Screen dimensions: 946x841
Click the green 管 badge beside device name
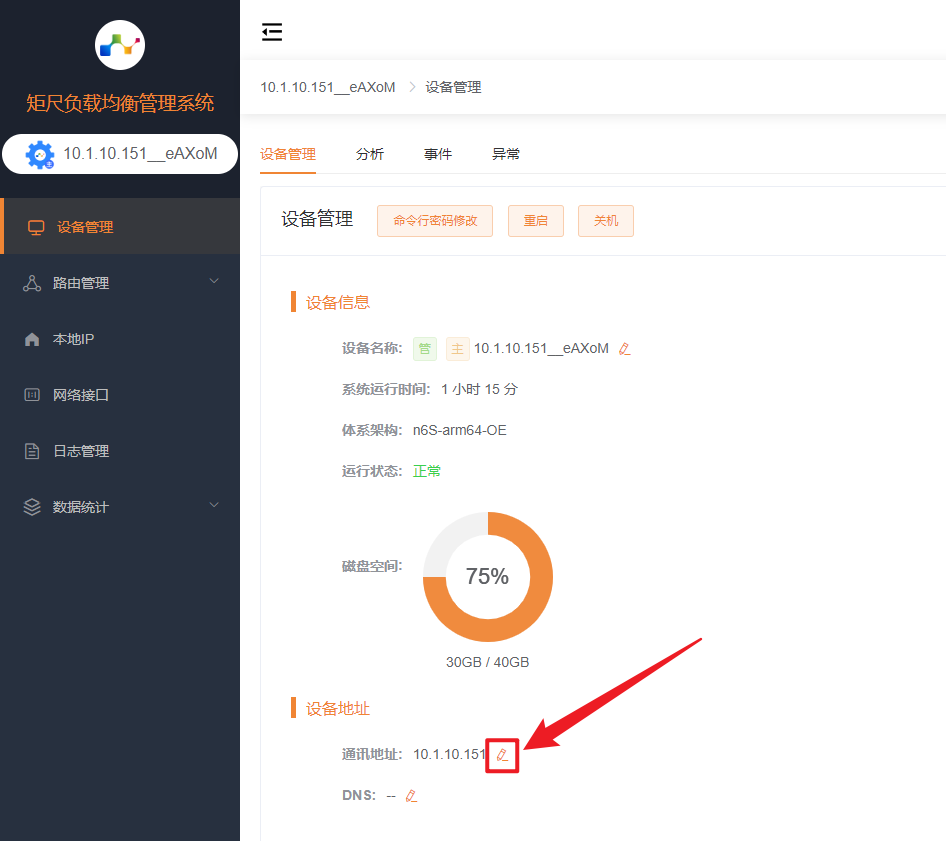pos(424,348)
